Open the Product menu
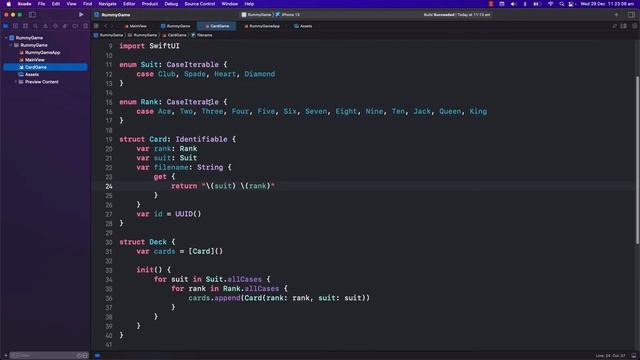This screenshot has width=640, height=360. (x=150, y=4)
